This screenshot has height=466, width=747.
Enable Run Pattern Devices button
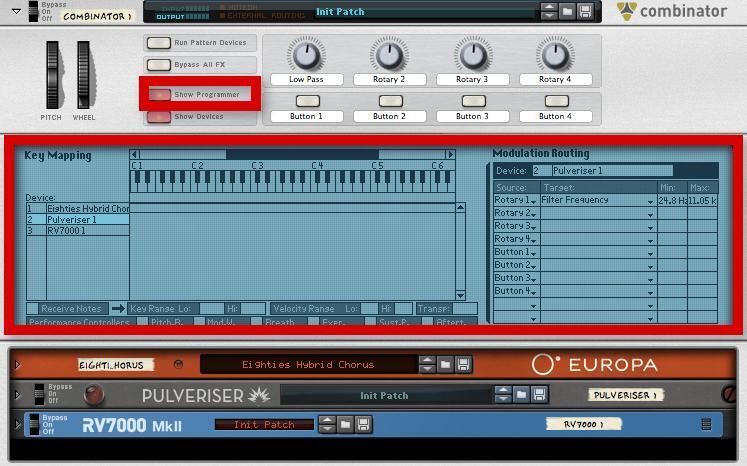[x=159, y=43]
